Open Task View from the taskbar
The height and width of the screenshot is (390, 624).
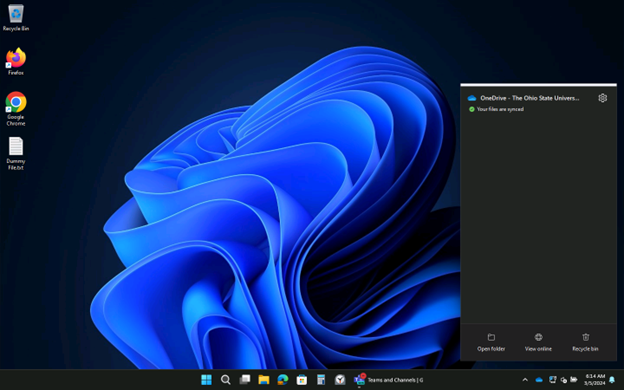tap(245, 380)
